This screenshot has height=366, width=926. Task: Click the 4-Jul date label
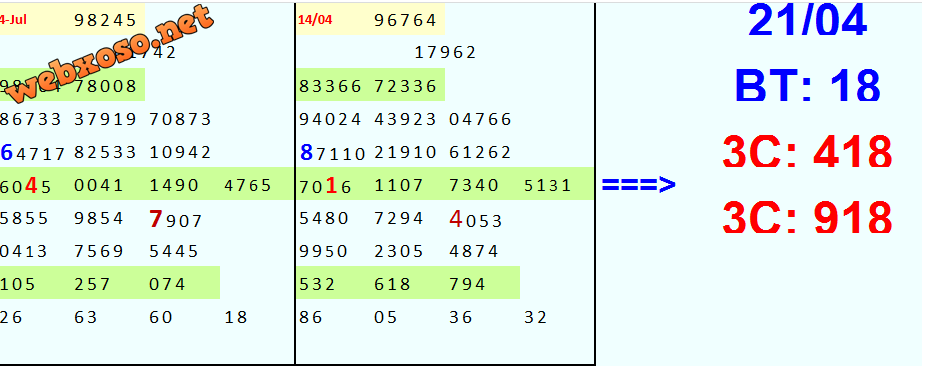point(13,19)
